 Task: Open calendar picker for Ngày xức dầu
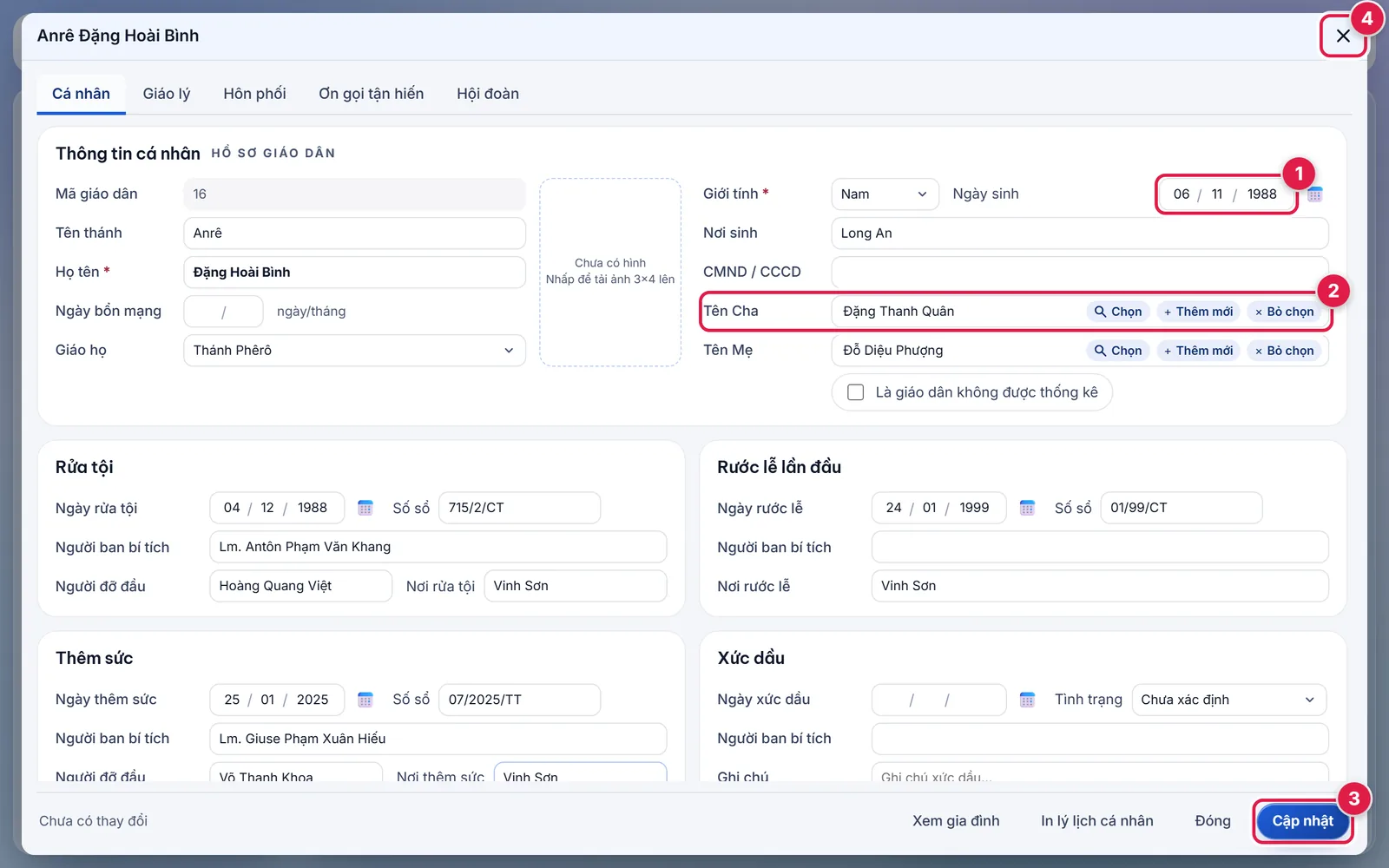pyautogui.click(x=1027, y=700)
